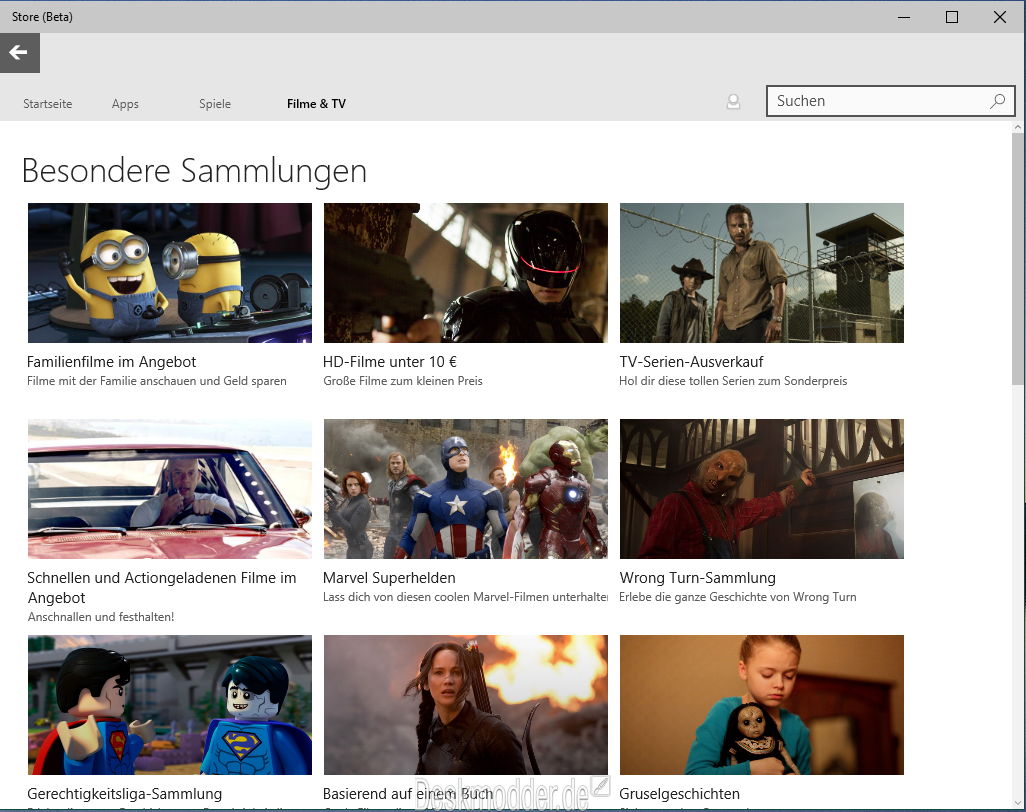Click the Gerechtigkeitsliga-Sammlung title
The width and height of the screenshot is (1026, 812).
click(124, 794)
